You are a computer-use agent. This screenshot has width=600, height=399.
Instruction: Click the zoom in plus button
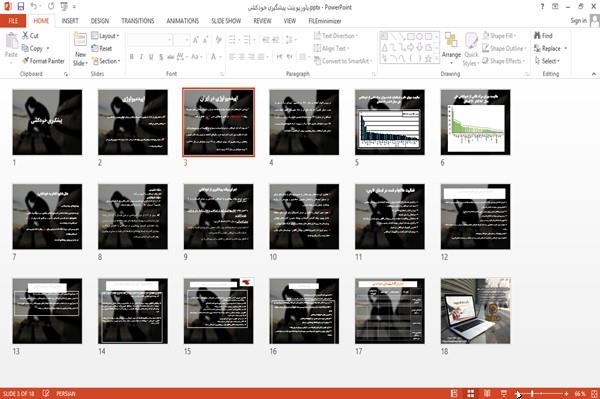(566, 393)
